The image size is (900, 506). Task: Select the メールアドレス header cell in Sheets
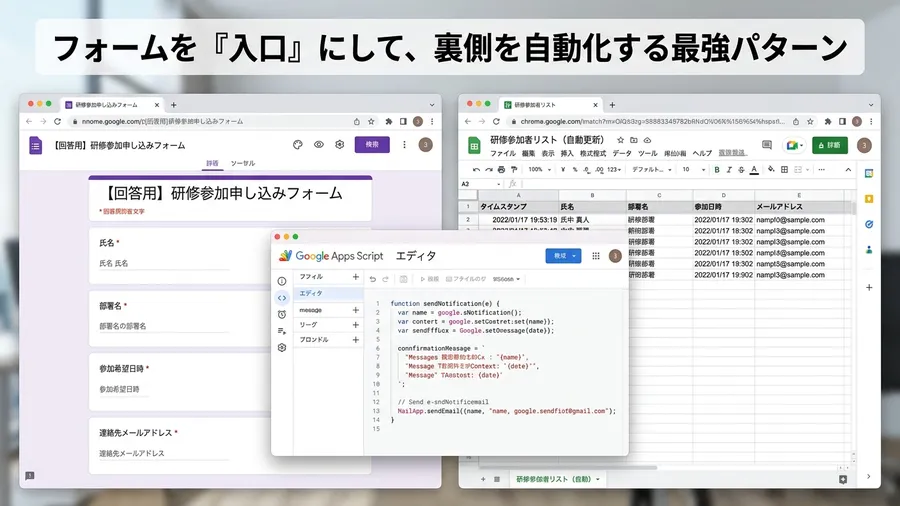click(x=799, y=207)
